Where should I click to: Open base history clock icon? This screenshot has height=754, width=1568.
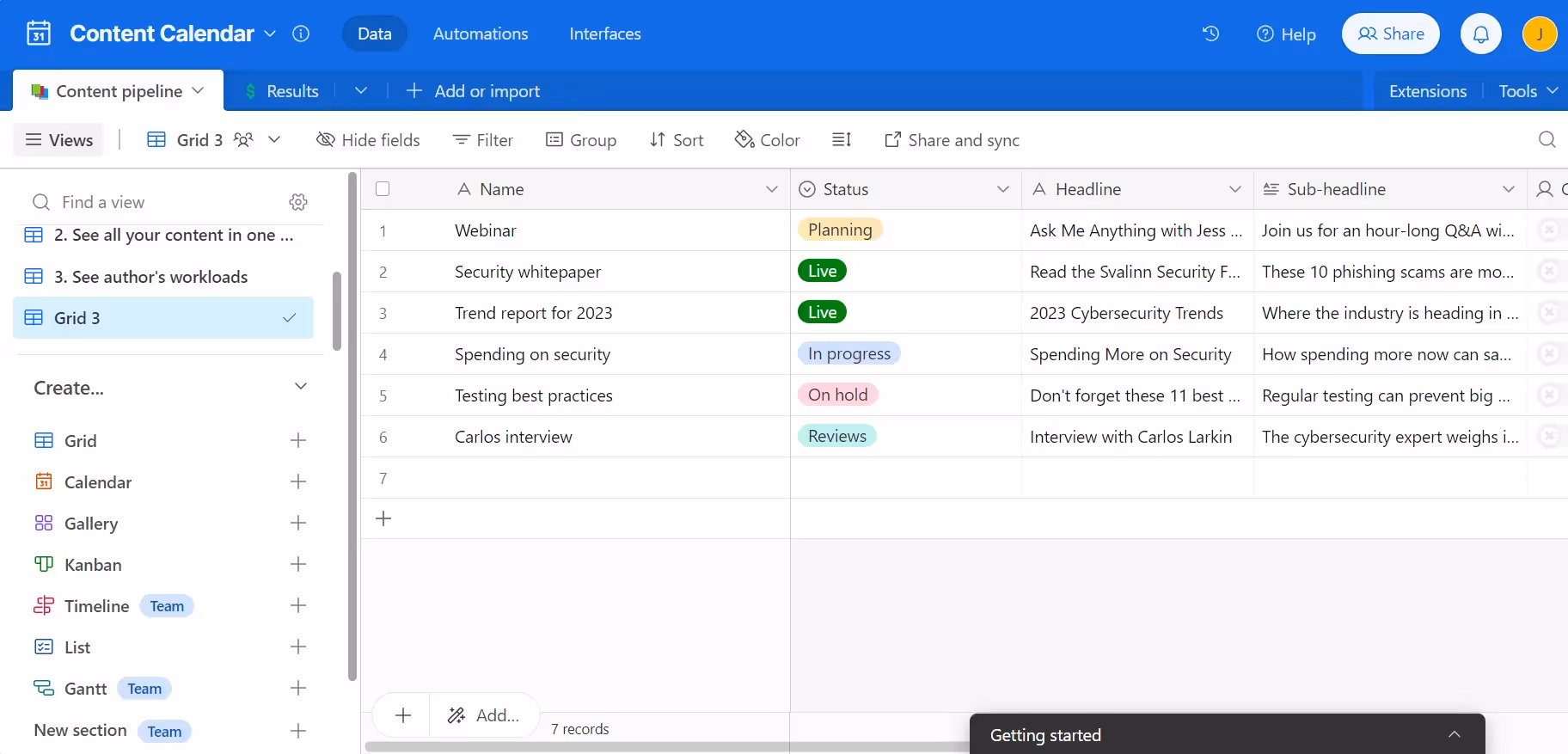pos(1210,34)
